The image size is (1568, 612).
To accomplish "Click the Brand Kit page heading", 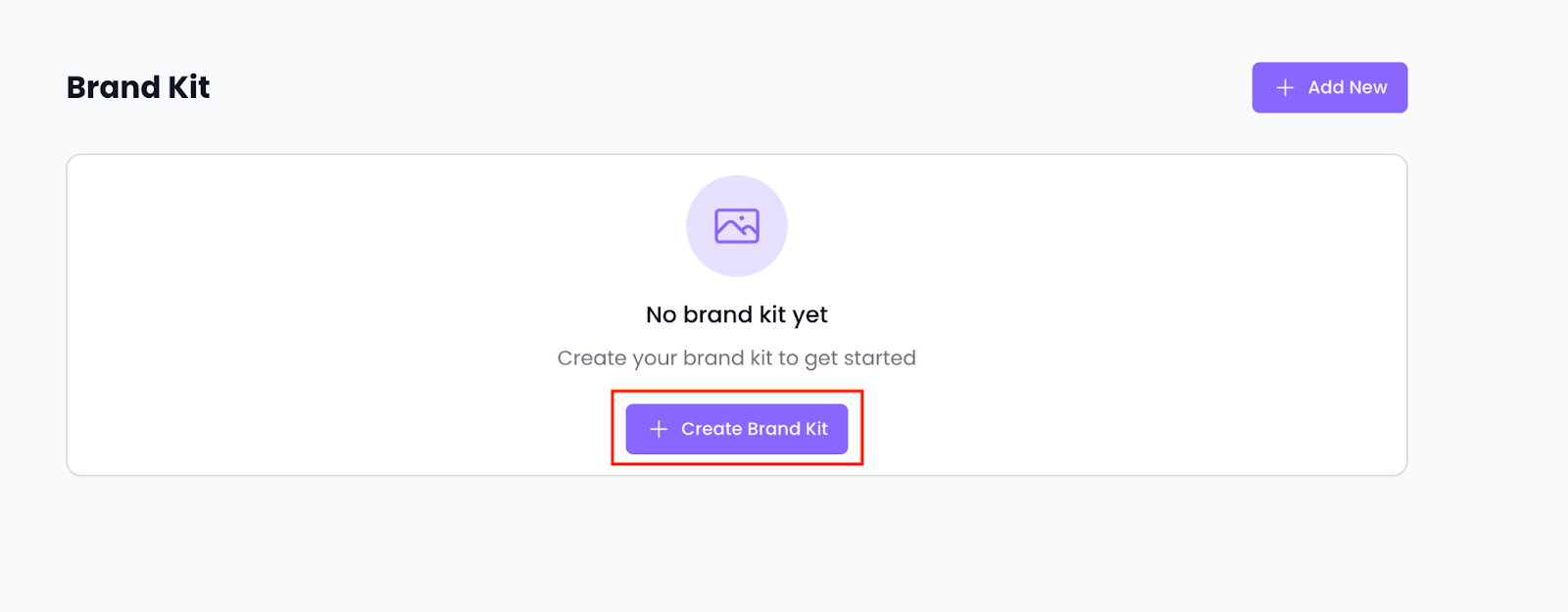I will [x=138, y=87].
